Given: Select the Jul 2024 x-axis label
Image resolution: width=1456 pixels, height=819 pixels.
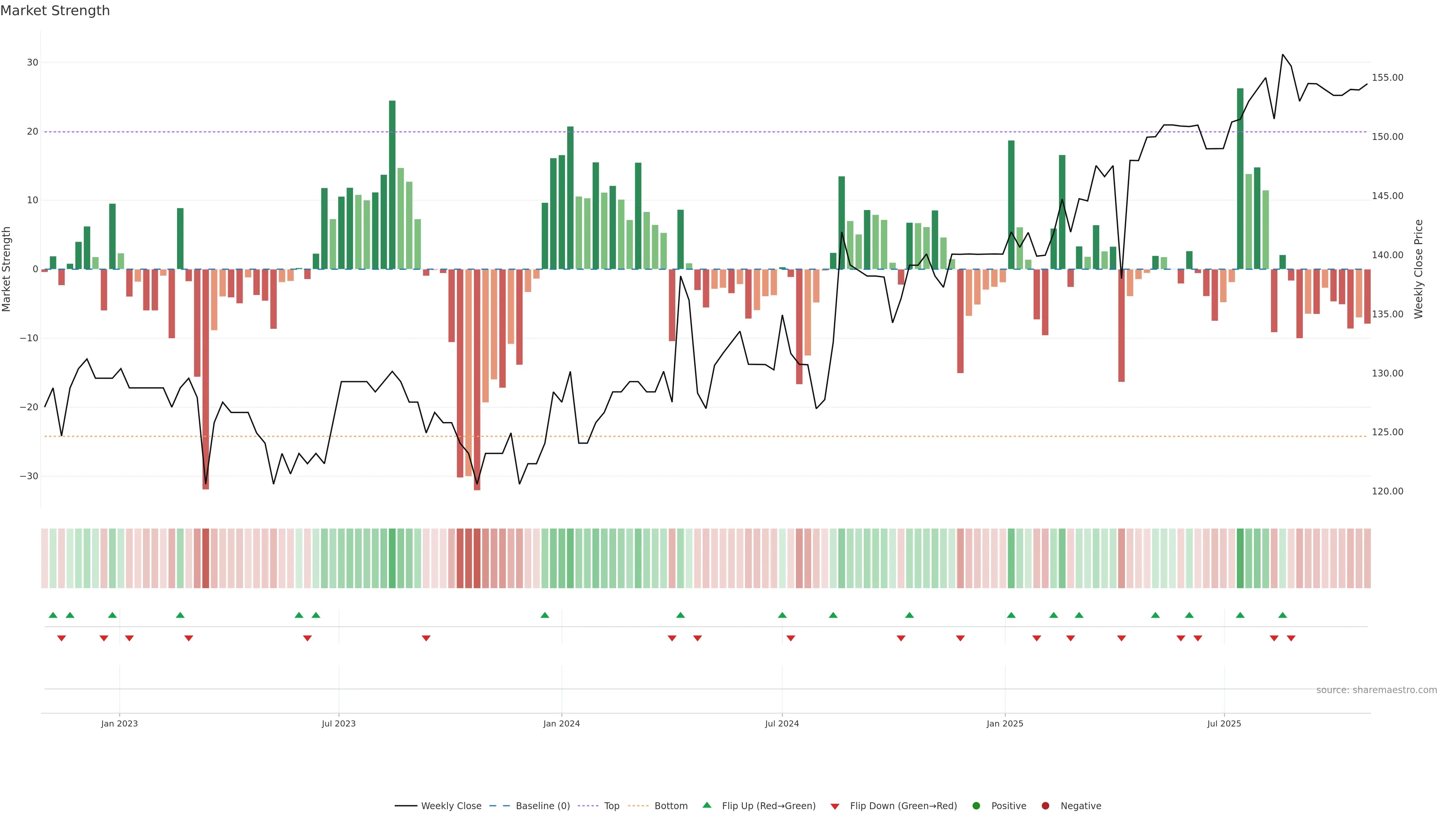Looking at the screenshot, I should [x=782, y=723].
